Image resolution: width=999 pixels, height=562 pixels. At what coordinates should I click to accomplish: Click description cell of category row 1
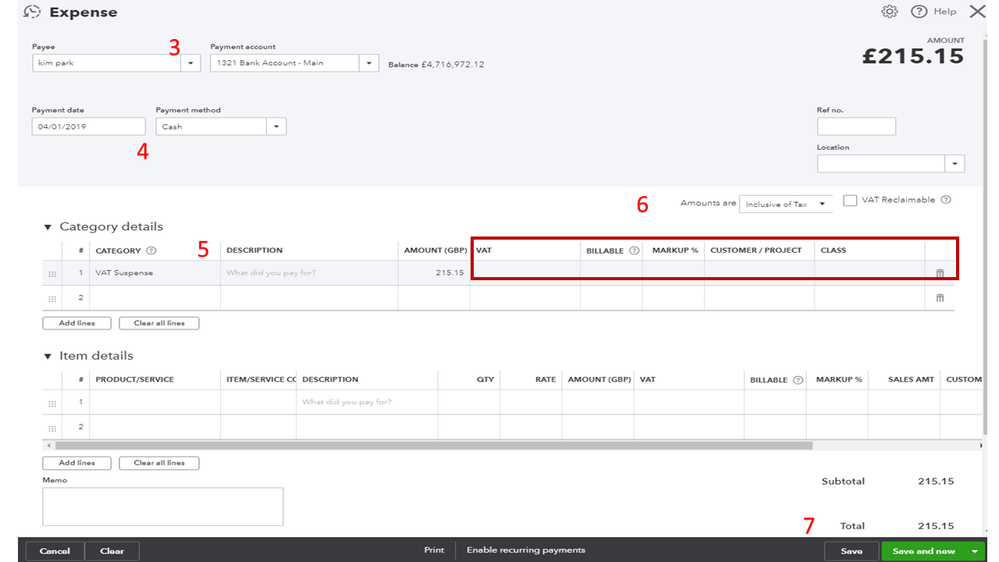(x=309, y=273)
